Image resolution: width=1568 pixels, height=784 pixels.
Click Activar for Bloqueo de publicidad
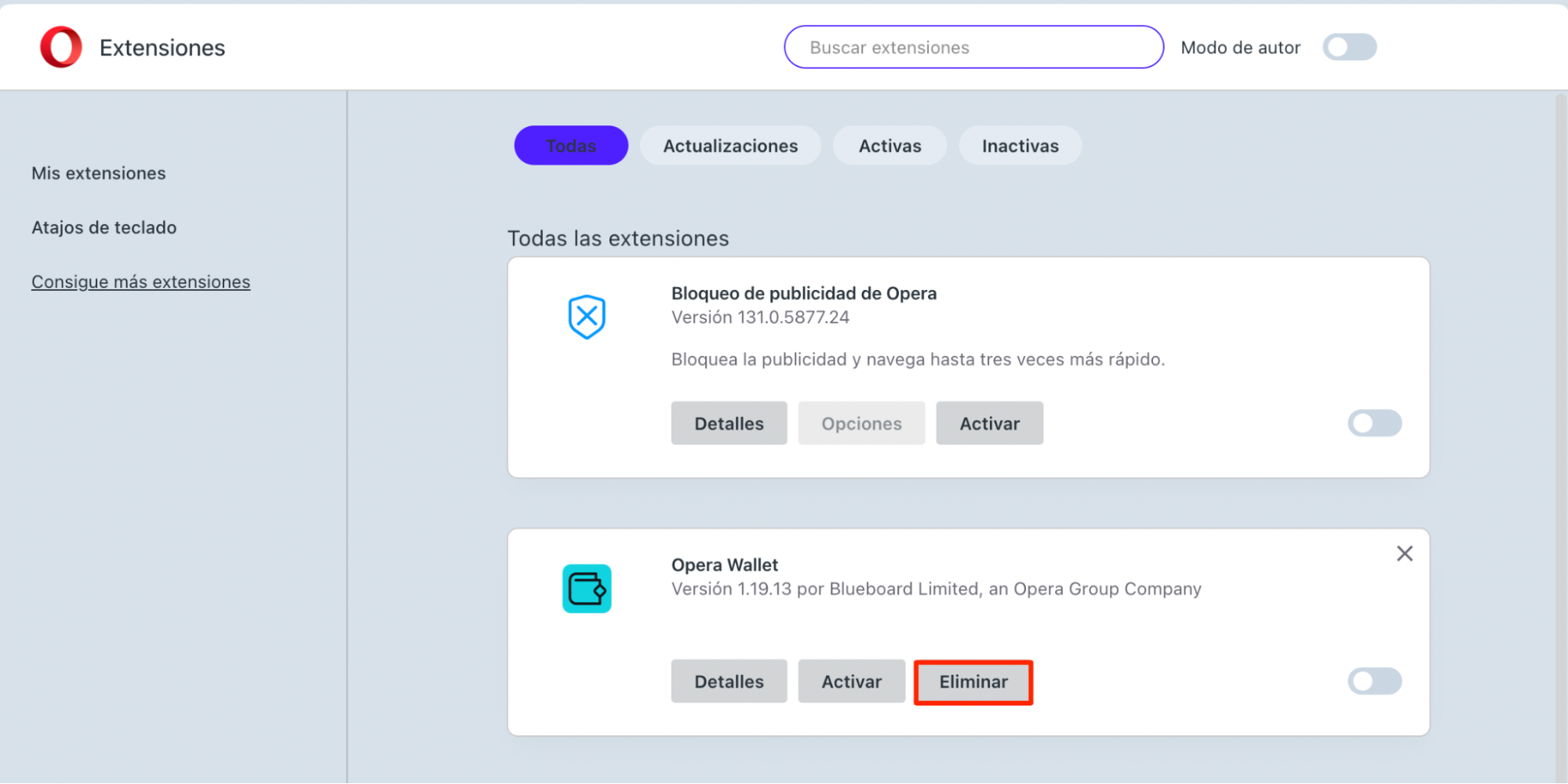tap(989, 423)
